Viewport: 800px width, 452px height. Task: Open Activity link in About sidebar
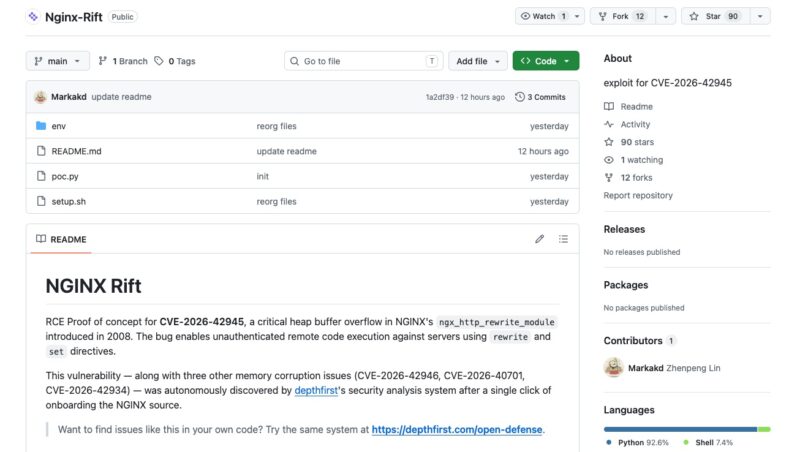click(x=635, y=124)
